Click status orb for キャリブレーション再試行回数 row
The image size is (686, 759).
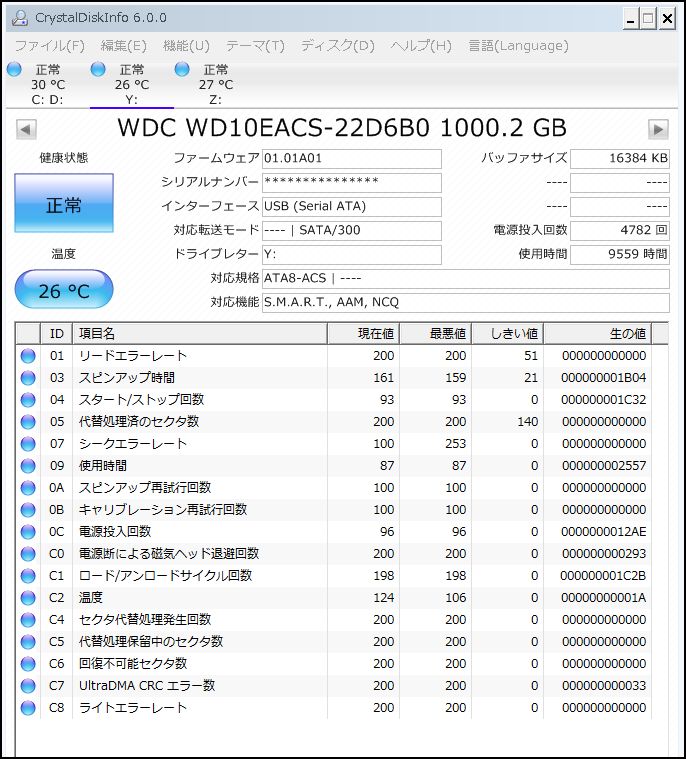[x=28, y=510]
